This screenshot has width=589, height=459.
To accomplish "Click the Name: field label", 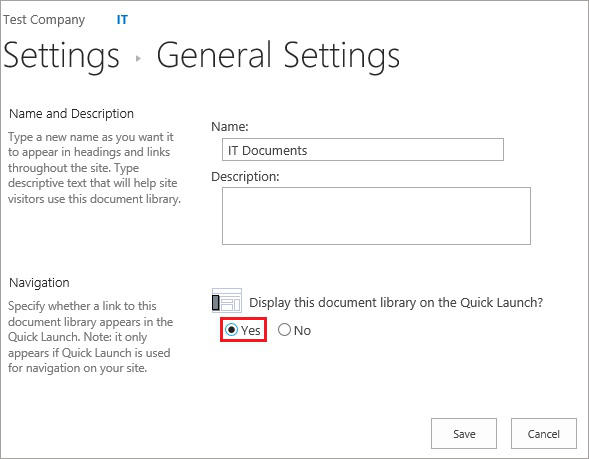I will point(230,127).
